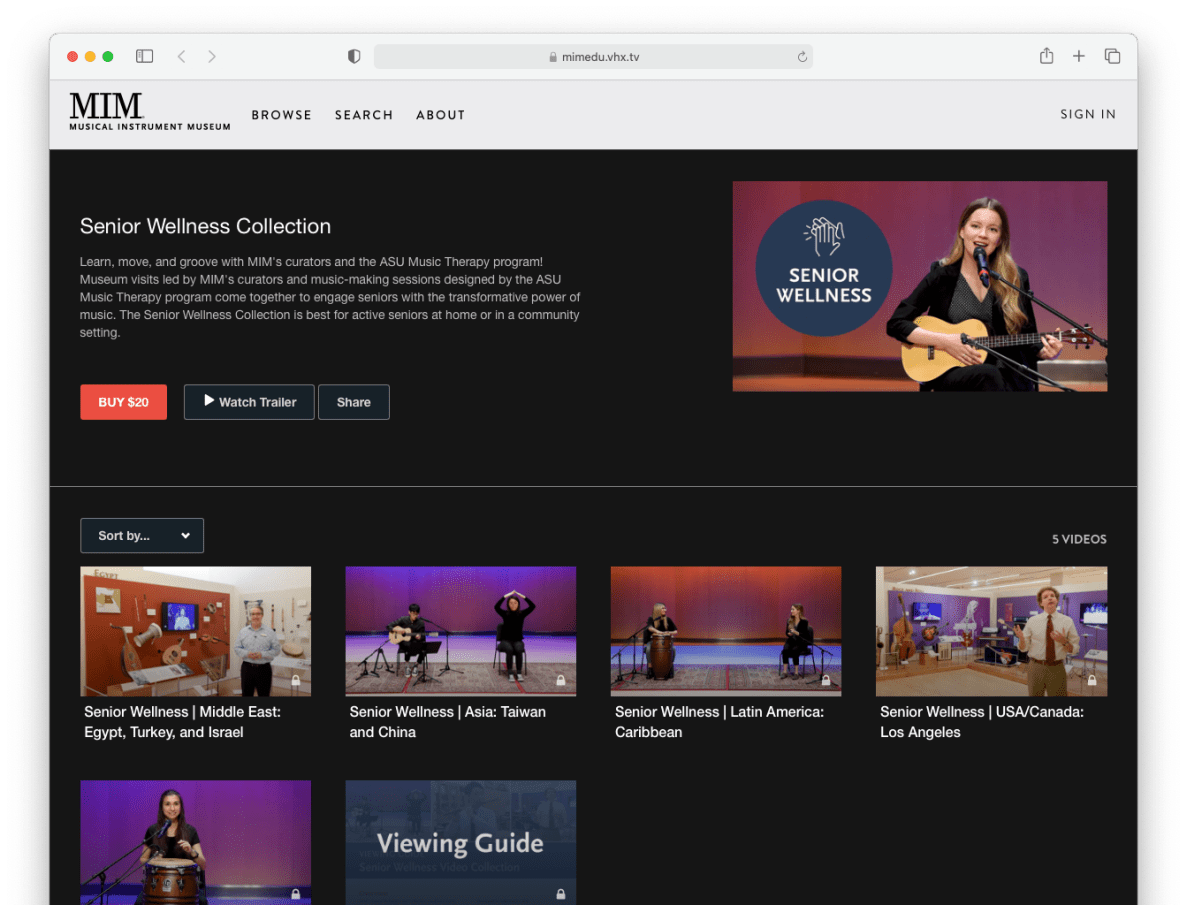Screen dimensions: 1187x905
Task: Open the Latin America: Caribbean video thumbnail
Action: 726,632
